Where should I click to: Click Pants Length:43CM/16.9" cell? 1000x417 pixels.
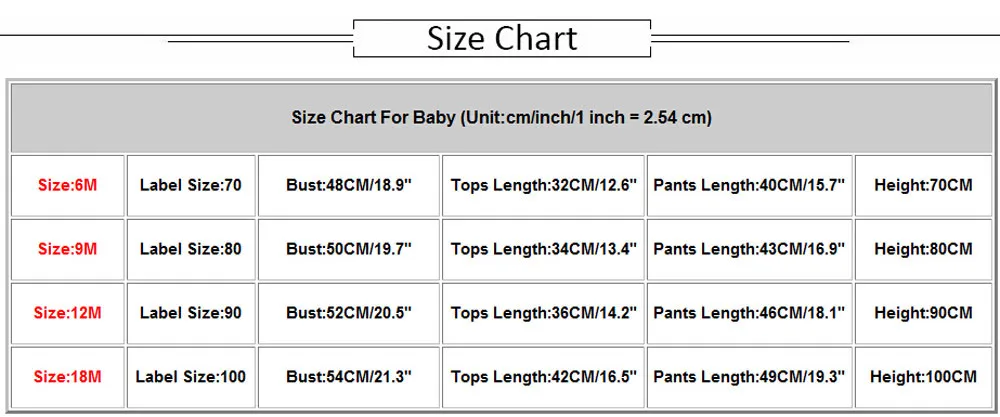749,249
